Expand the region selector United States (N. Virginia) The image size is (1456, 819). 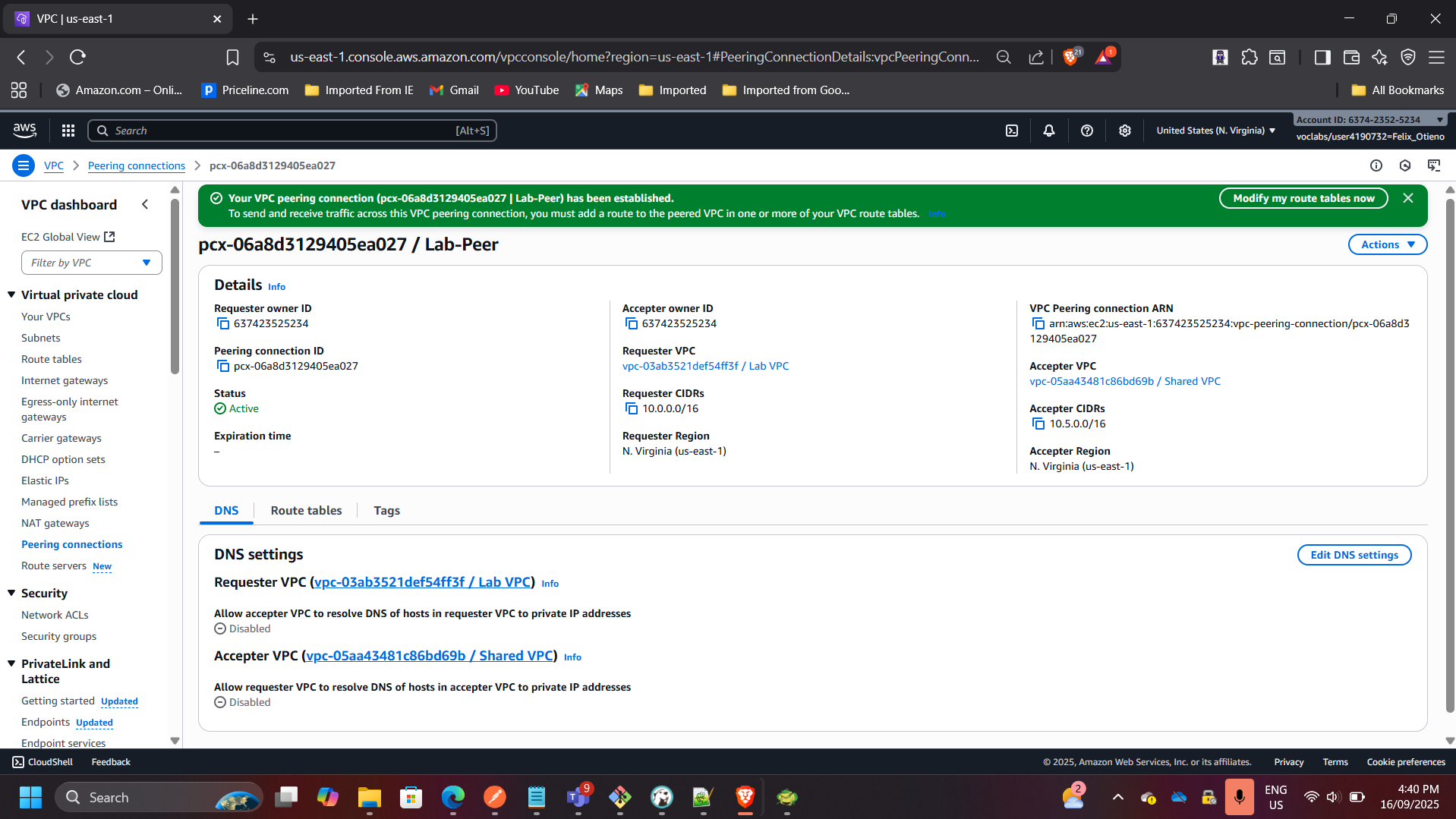tap(1215, 131)
